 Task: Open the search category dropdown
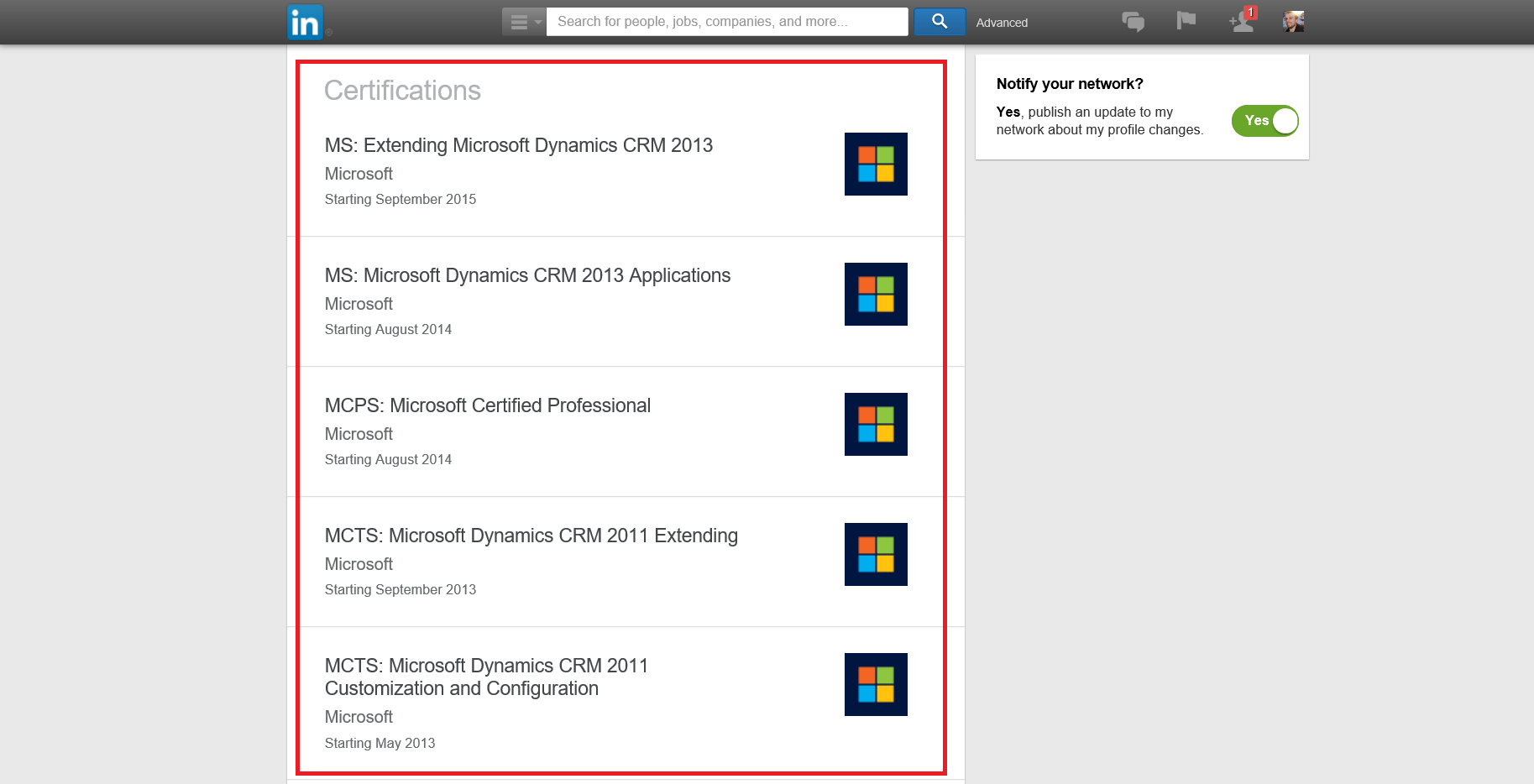pyautogui.click(x=524, y=22)
